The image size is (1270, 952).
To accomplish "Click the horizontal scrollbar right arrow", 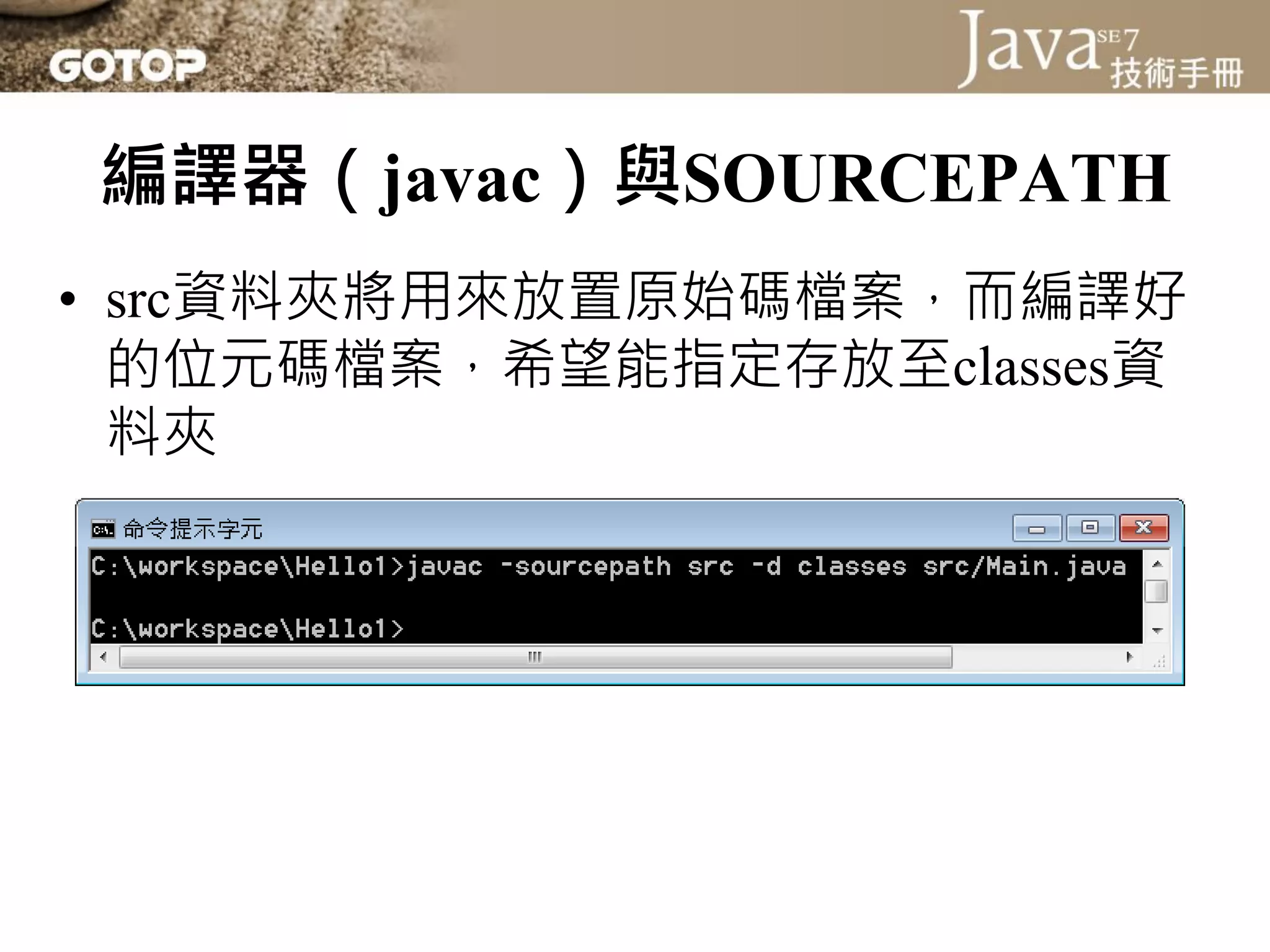I will pyautogui.click(x=1129, y=657).
